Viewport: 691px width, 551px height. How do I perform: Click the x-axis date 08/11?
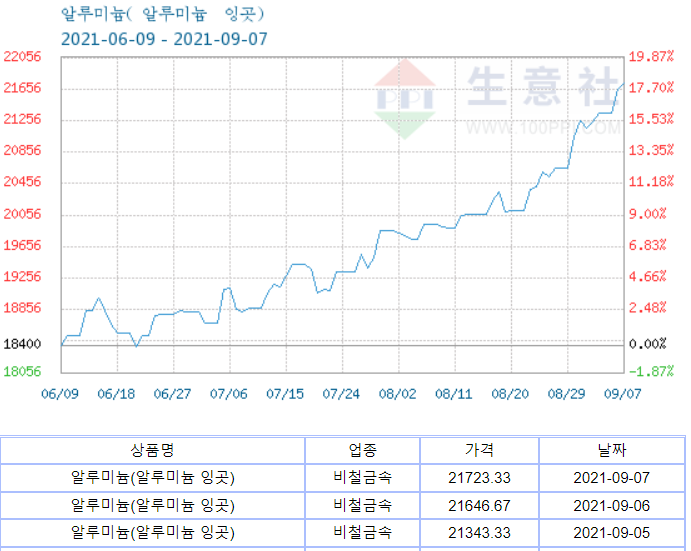click(x=454, y=394)
